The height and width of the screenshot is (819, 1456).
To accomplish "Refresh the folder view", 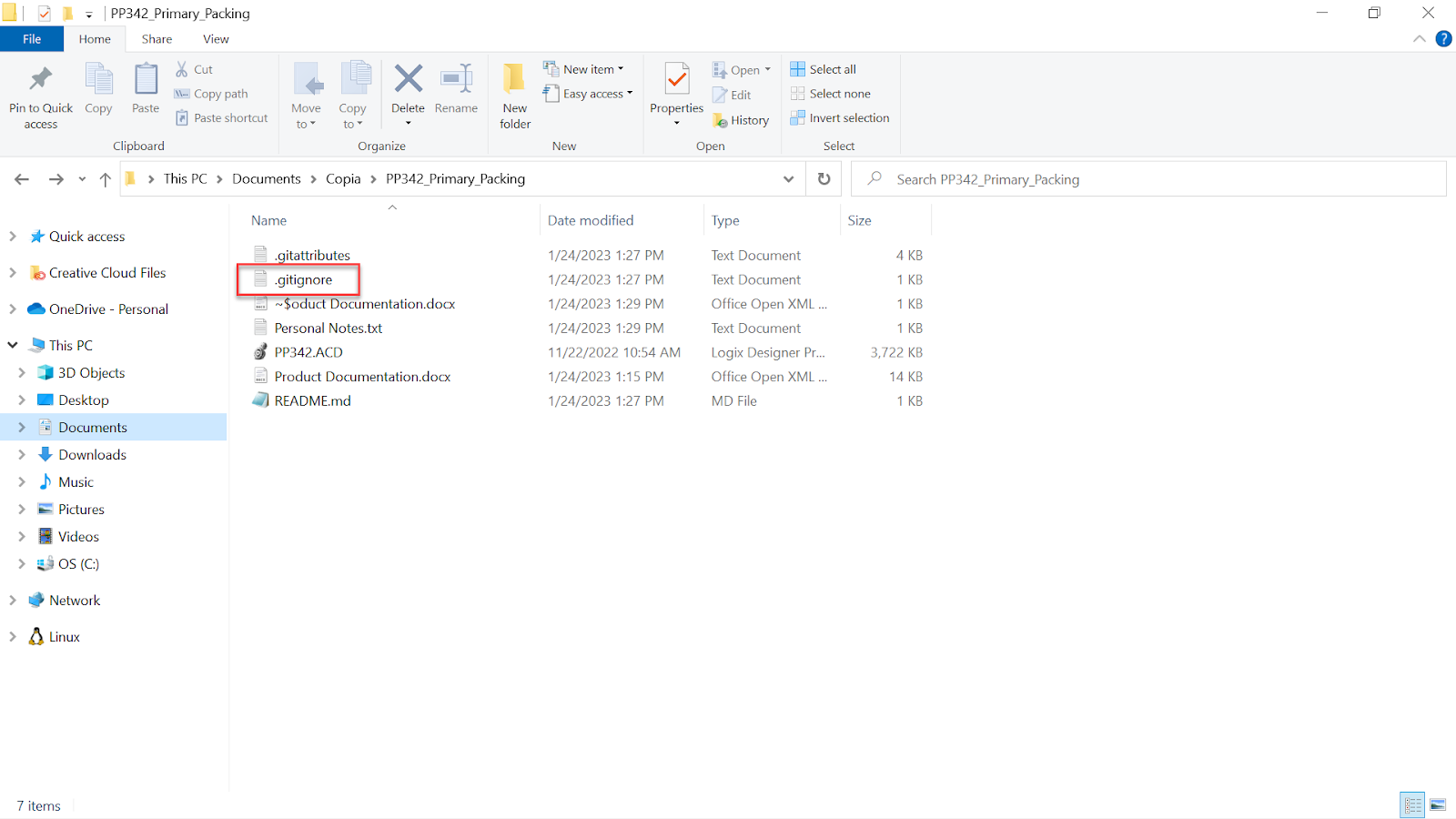I will point(823,178).
